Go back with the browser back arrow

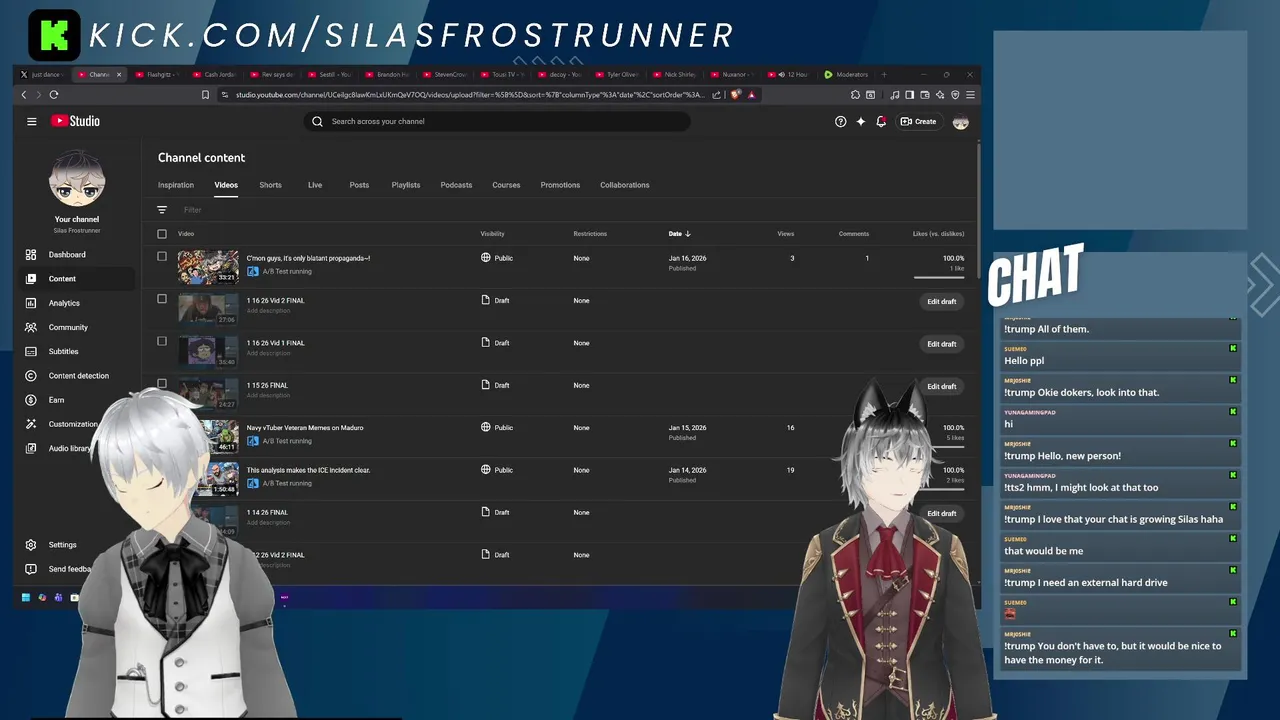(24, 95)
